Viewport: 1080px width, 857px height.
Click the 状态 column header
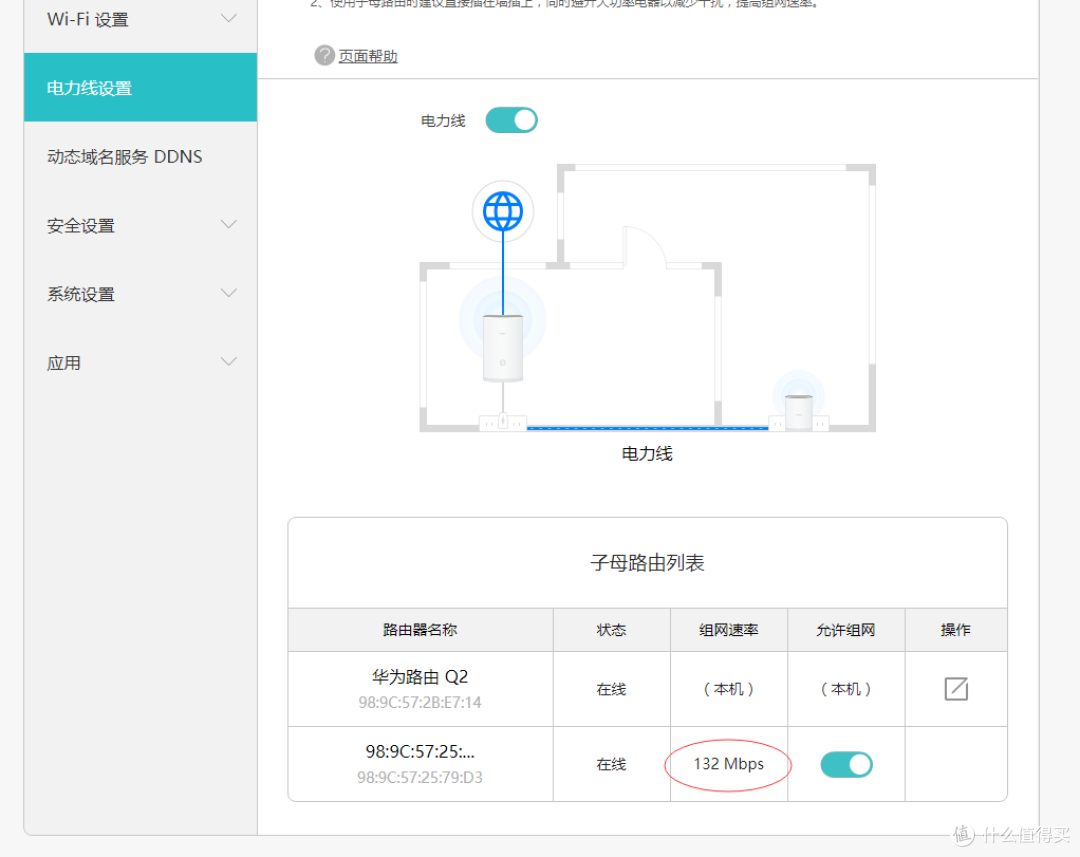point(612,630)
